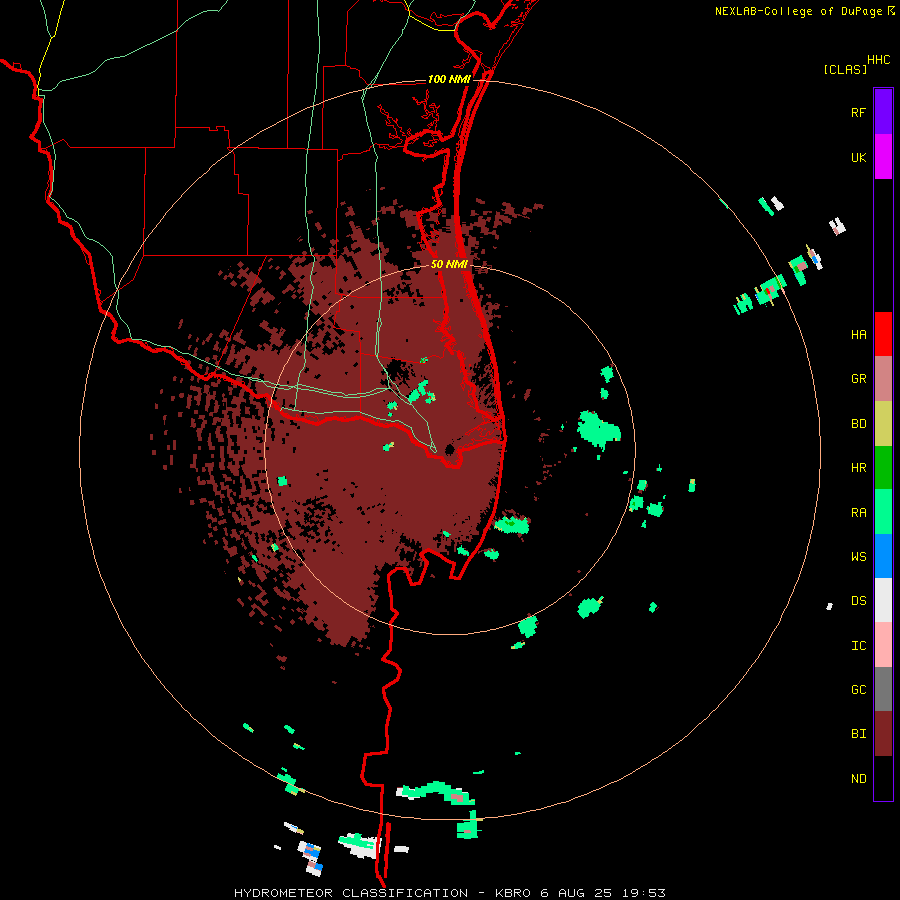900x900 pixels.
Task: Click the 50 NMI range ring label
Action: 449,264
